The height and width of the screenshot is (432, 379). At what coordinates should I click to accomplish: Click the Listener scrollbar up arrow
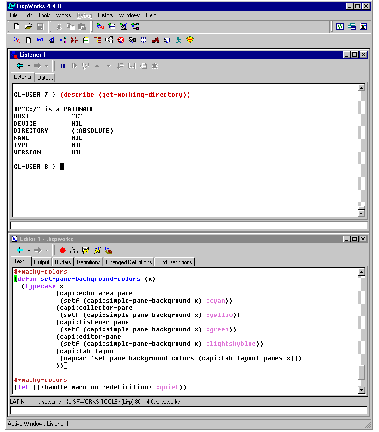click(x=361, y=88)
